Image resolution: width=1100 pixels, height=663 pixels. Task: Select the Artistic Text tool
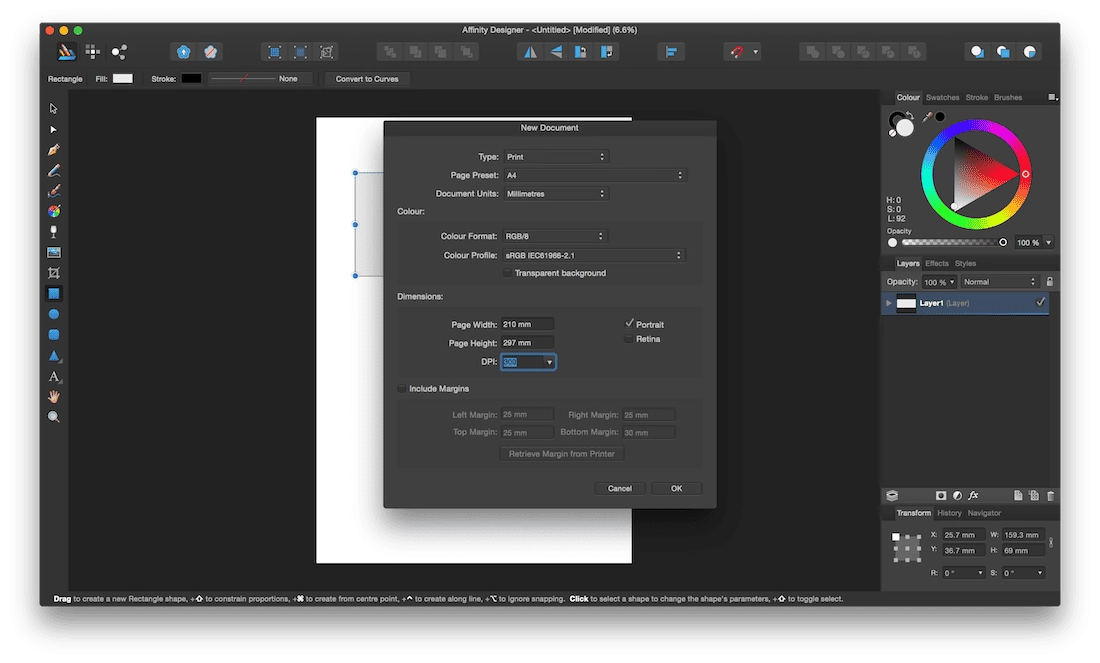pyautogui.click(x=53, y=377)
